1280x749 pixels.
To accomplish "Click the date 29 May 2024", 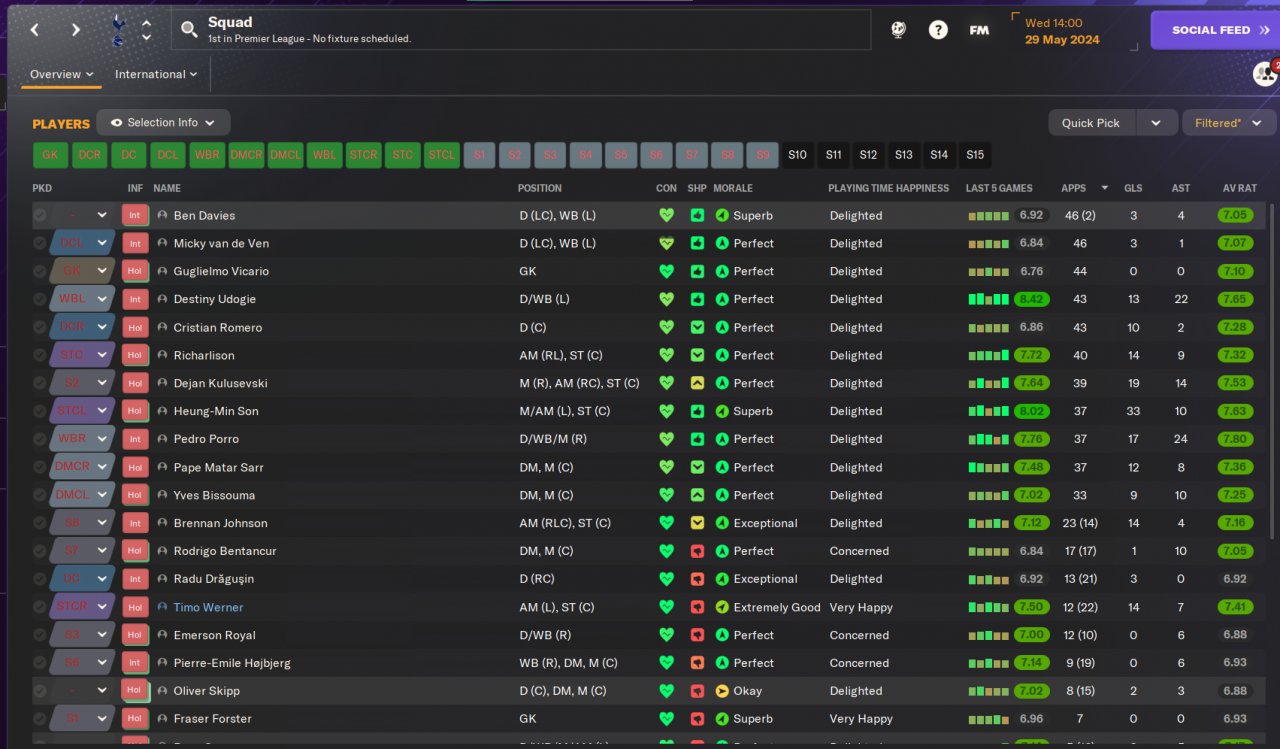I will 1062,40.
